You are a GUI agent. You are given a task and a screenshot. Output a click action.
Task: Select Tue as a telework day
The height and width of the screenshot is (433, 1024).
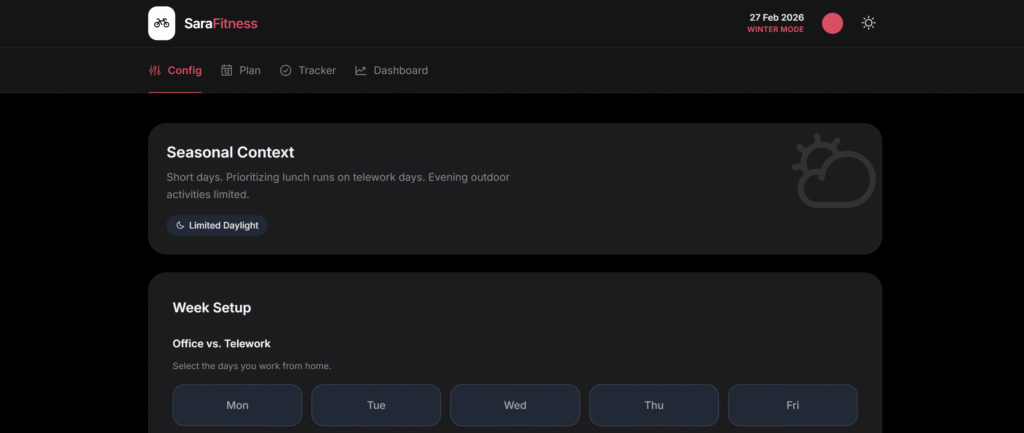click(376, 405)
